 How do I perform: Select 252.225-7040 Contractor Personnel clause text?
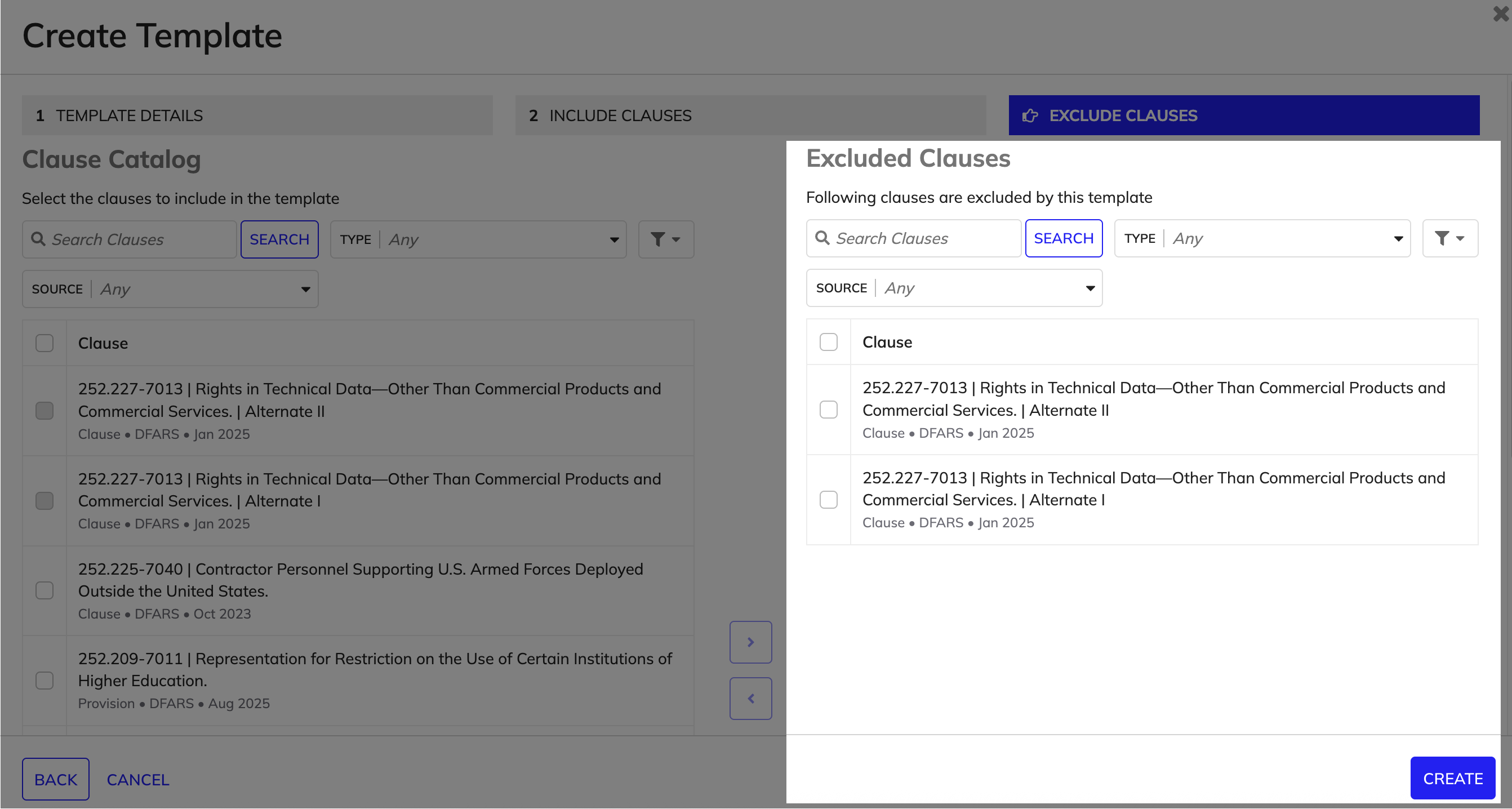click(361, 580)
